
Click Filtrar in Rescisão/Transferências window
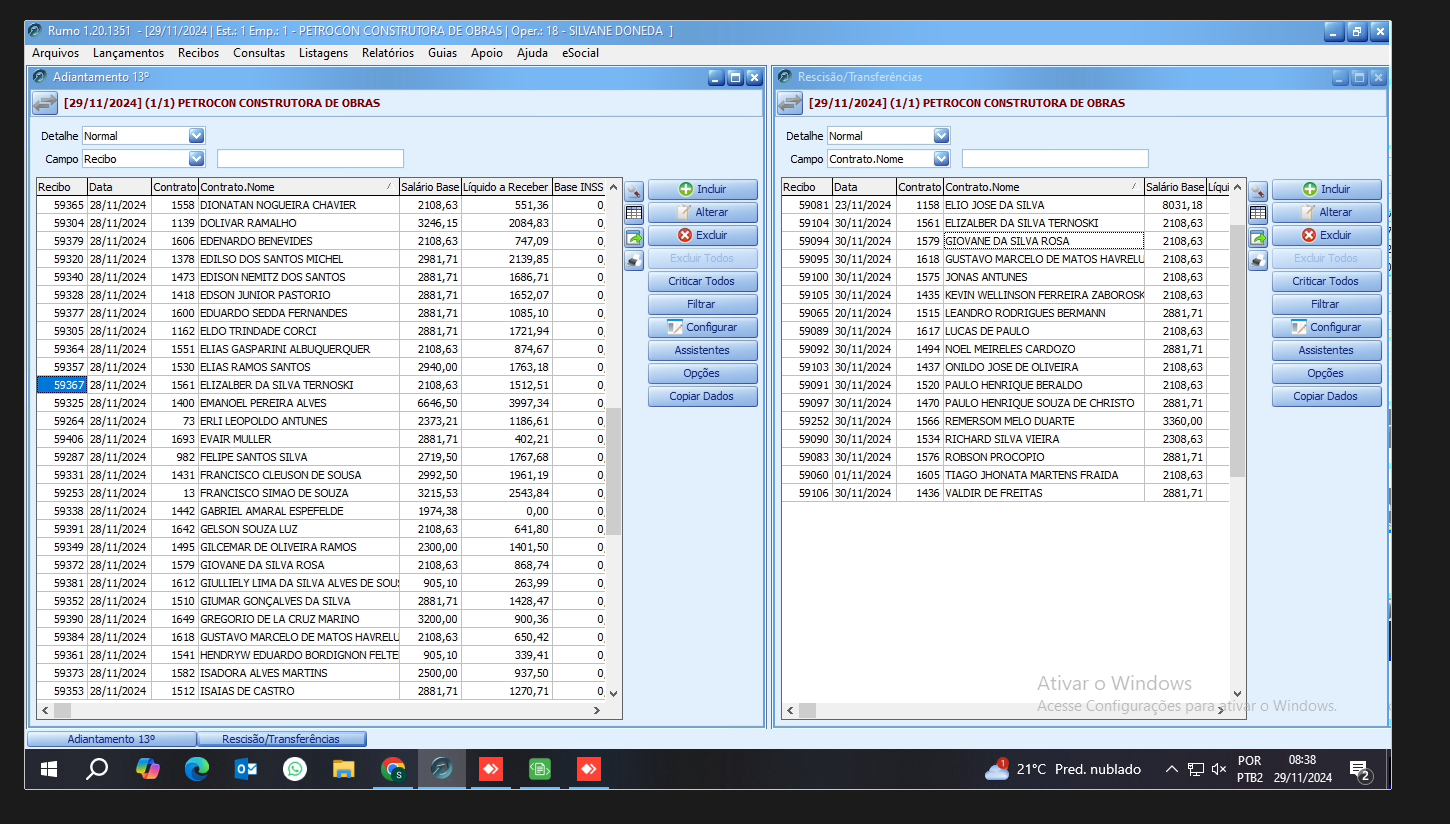pos(1326,304)
